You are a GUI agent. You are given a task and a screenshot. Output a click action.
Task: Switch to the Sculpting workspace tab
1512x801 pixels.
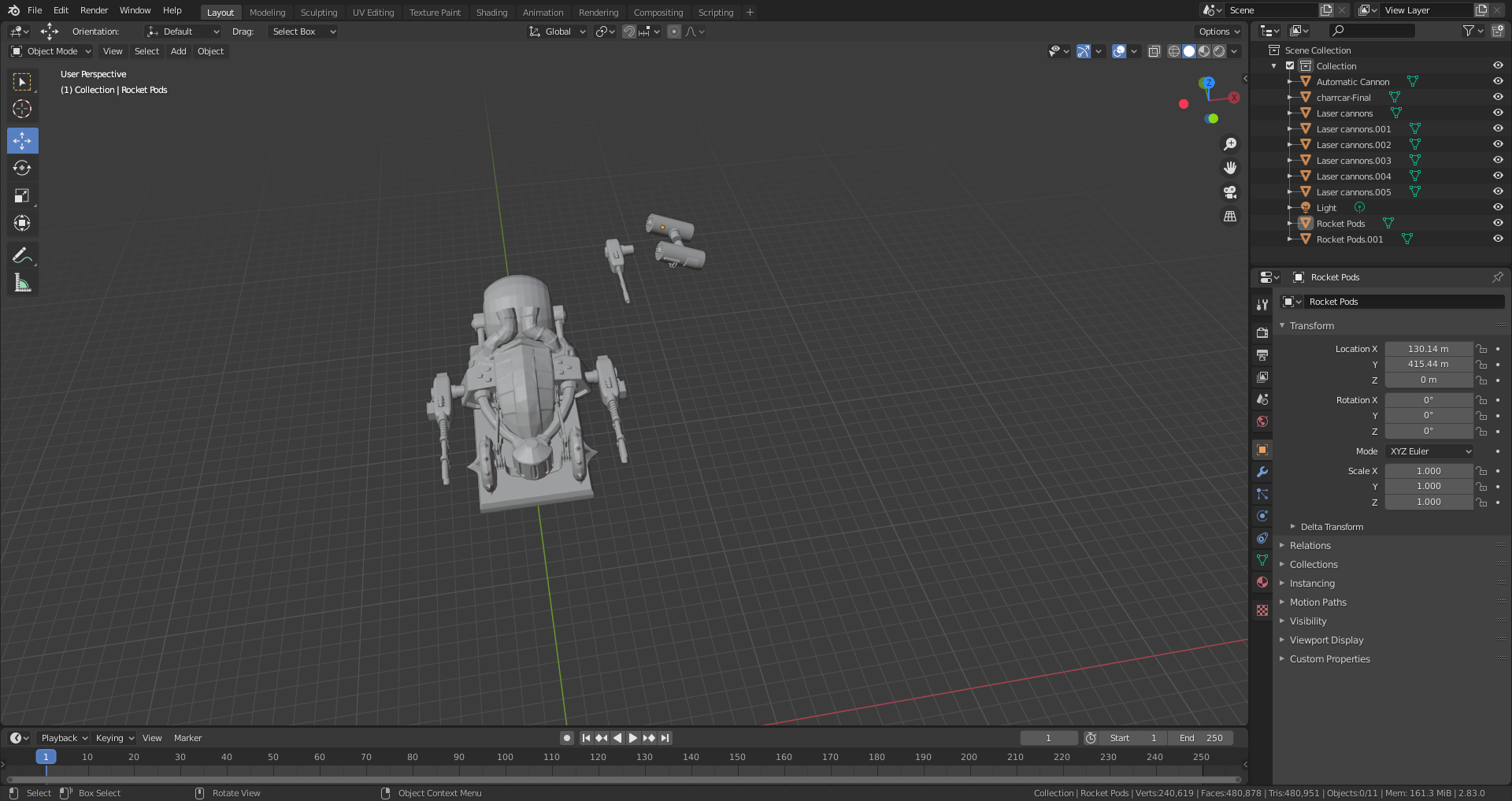click(318, 13)
